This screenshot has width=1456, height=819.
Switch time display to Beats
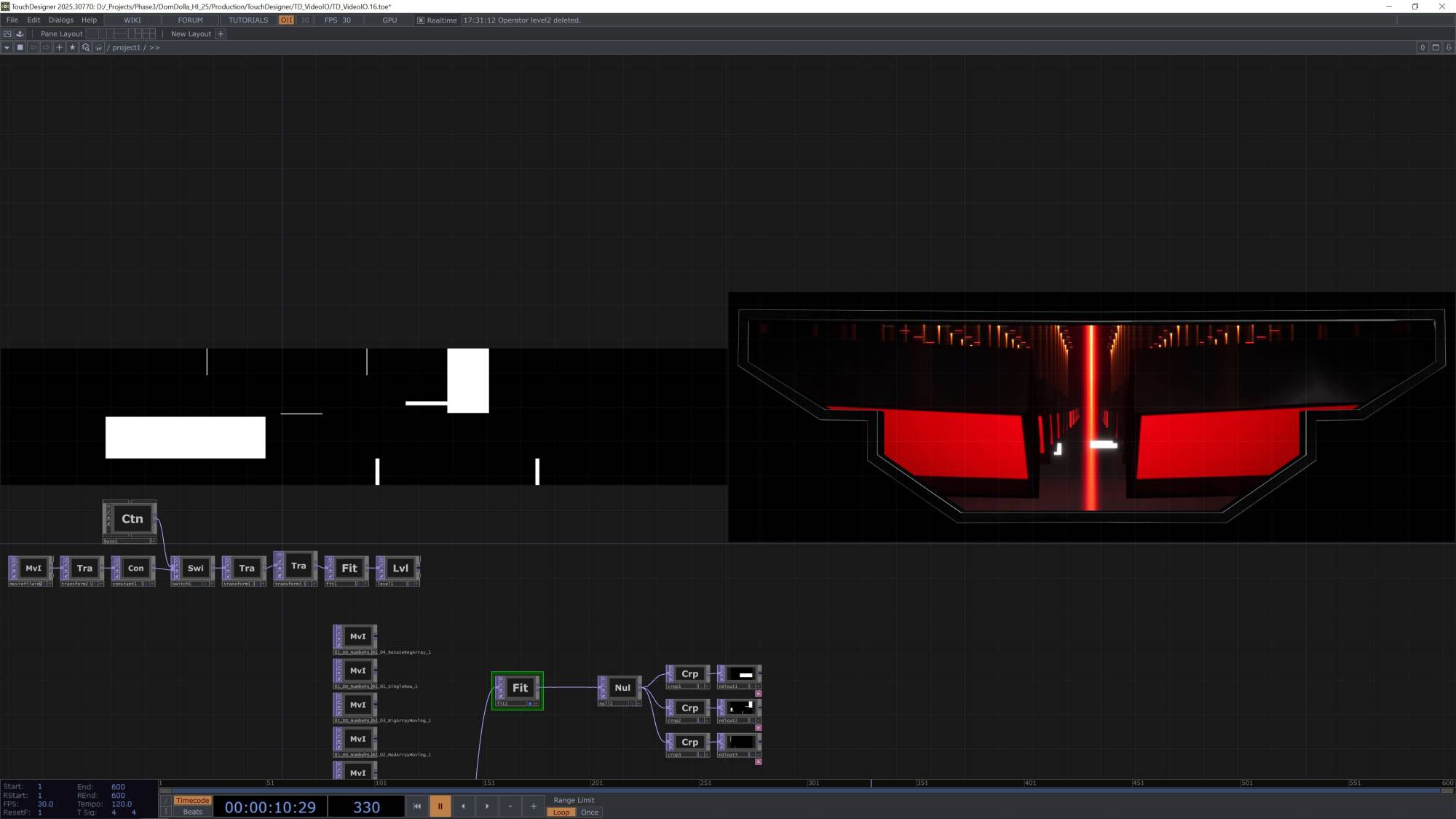(192, 812)
